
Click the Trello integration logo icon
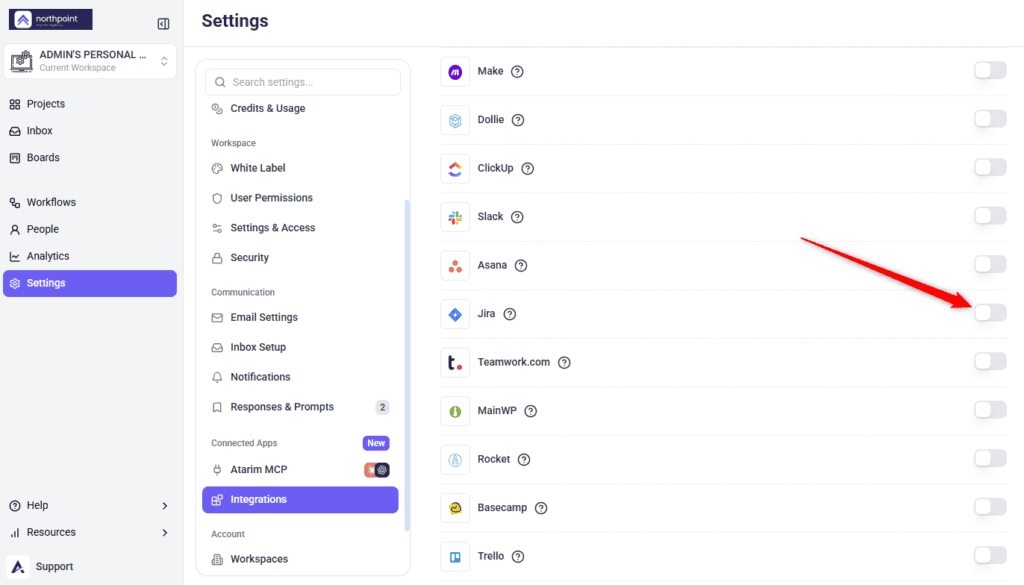coord(455,556)
